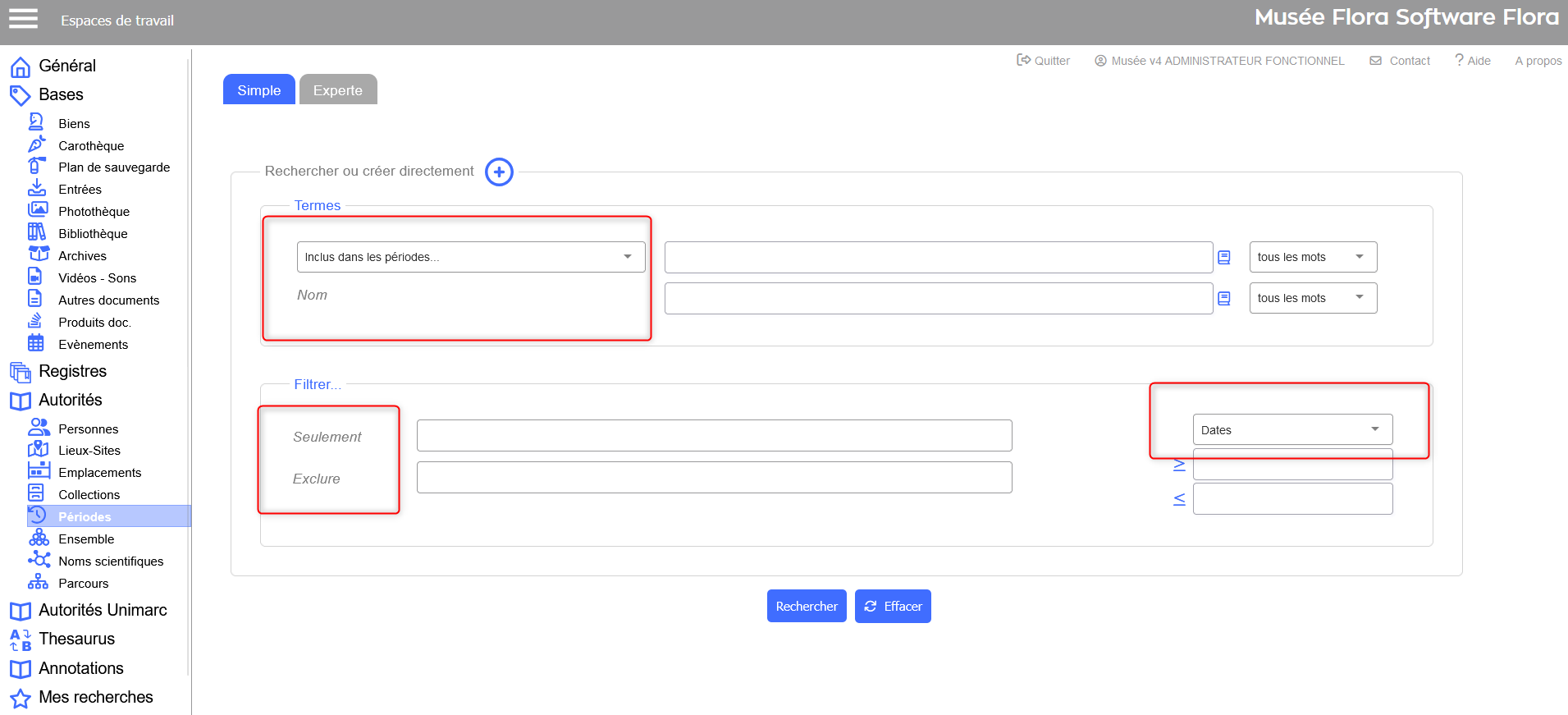Click the Lieux-Sites map icon

click(38, 450)
